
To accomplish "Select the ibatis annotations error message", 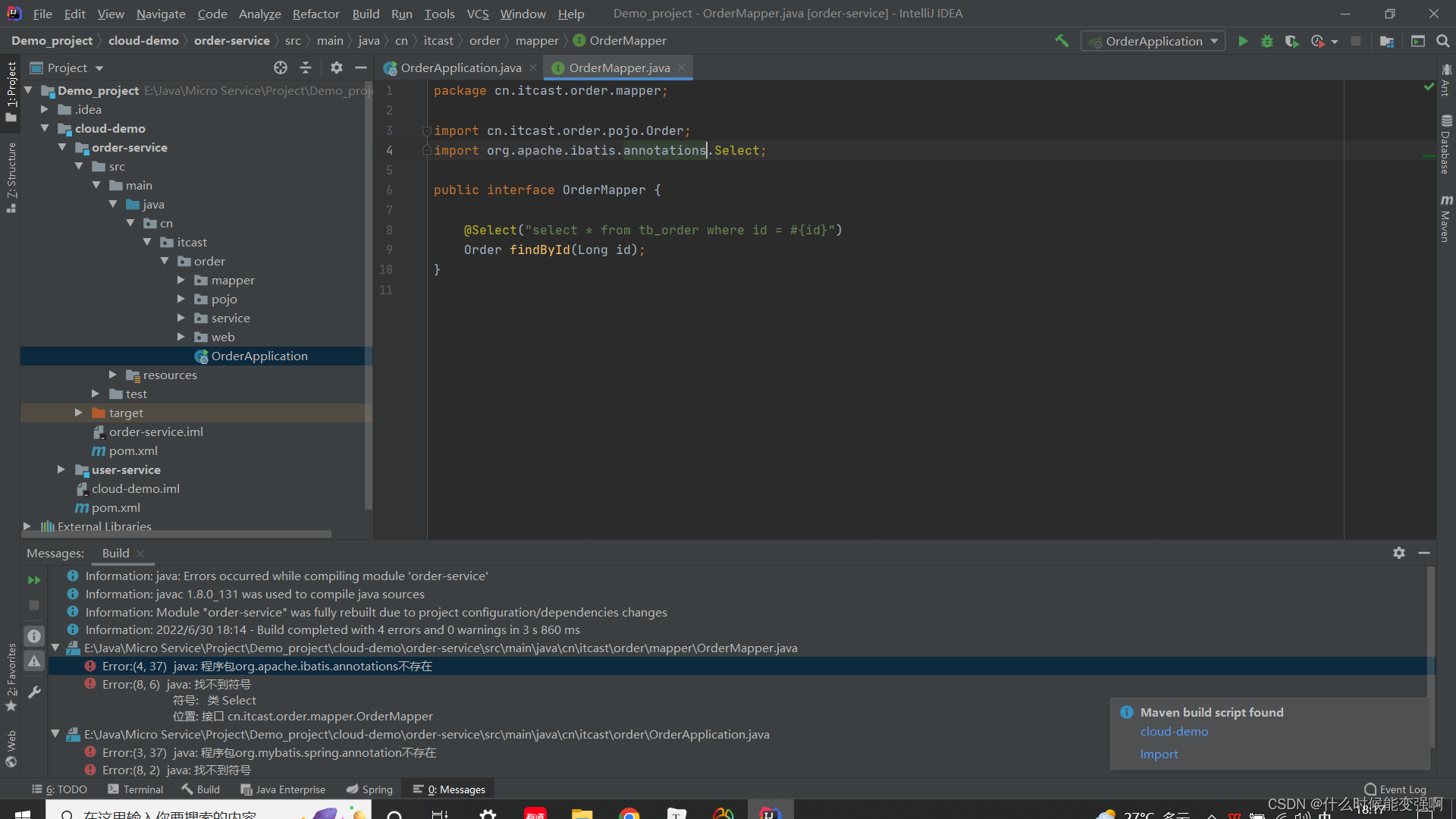I will coord(267,666).
